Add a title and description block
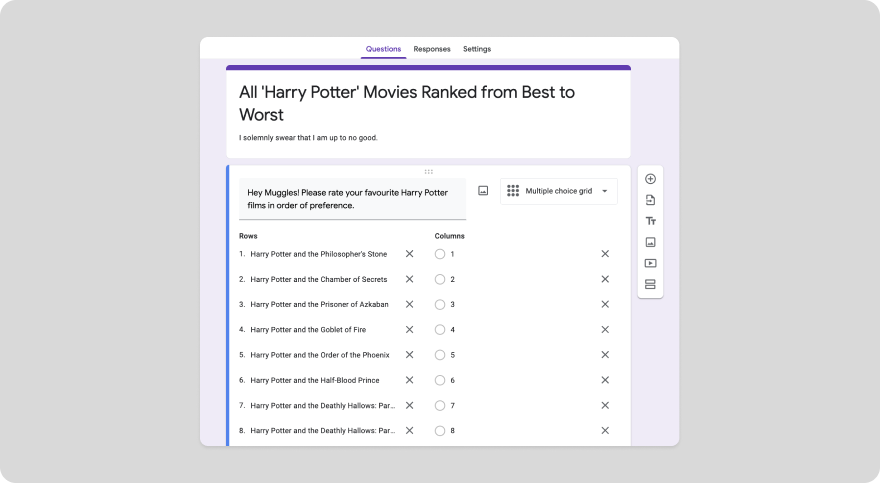The image size is (880, 483). pos(650,221)
